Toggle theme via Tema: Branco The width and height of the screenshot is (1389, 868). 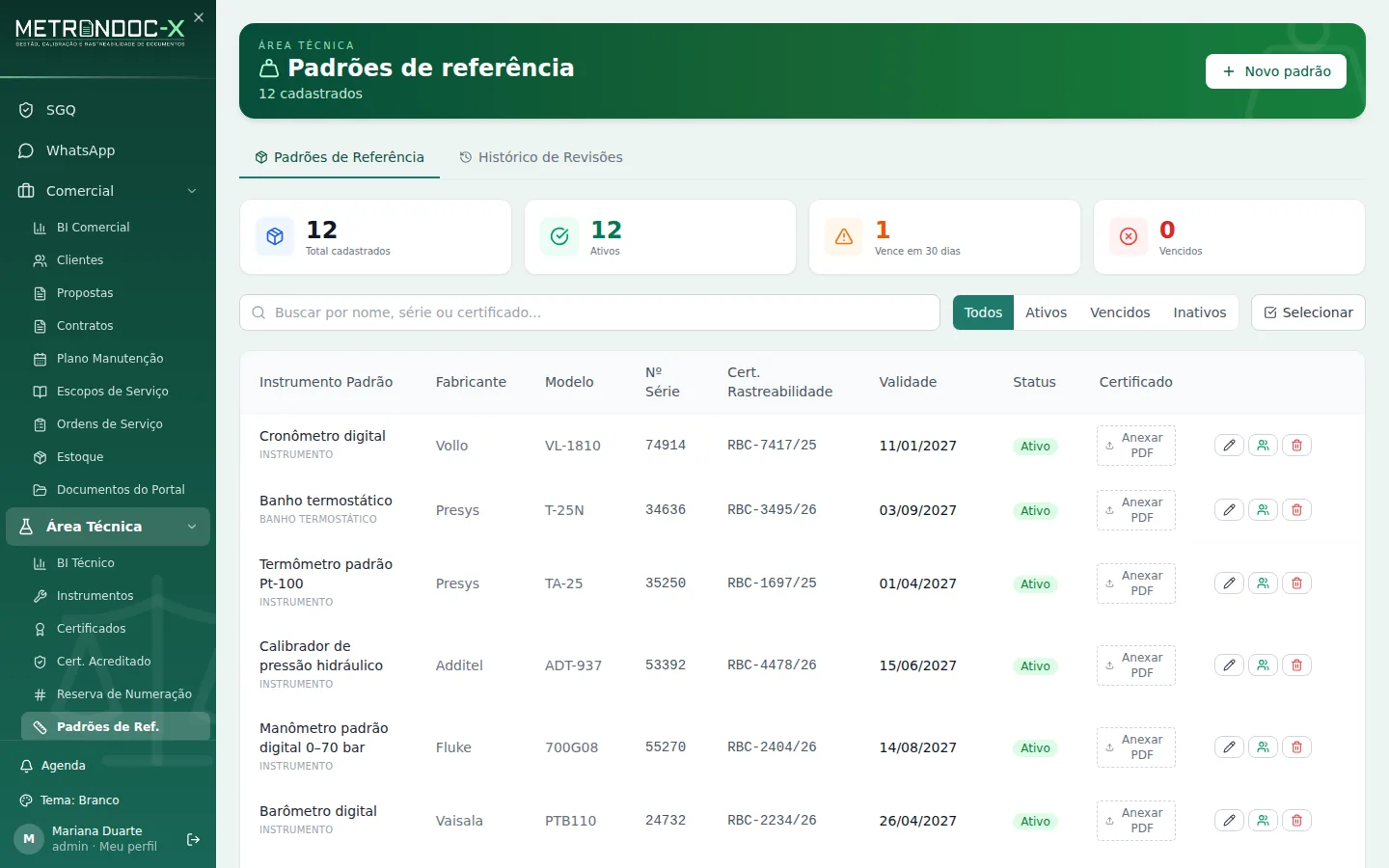[108, 800]
